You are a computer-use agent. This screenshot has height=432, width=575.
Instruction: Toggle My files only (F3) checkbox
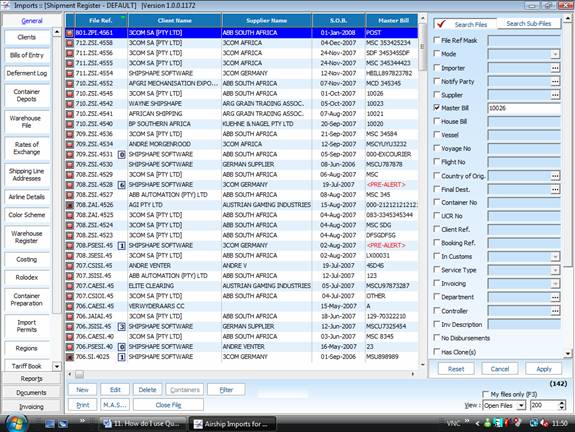point(486,394)
